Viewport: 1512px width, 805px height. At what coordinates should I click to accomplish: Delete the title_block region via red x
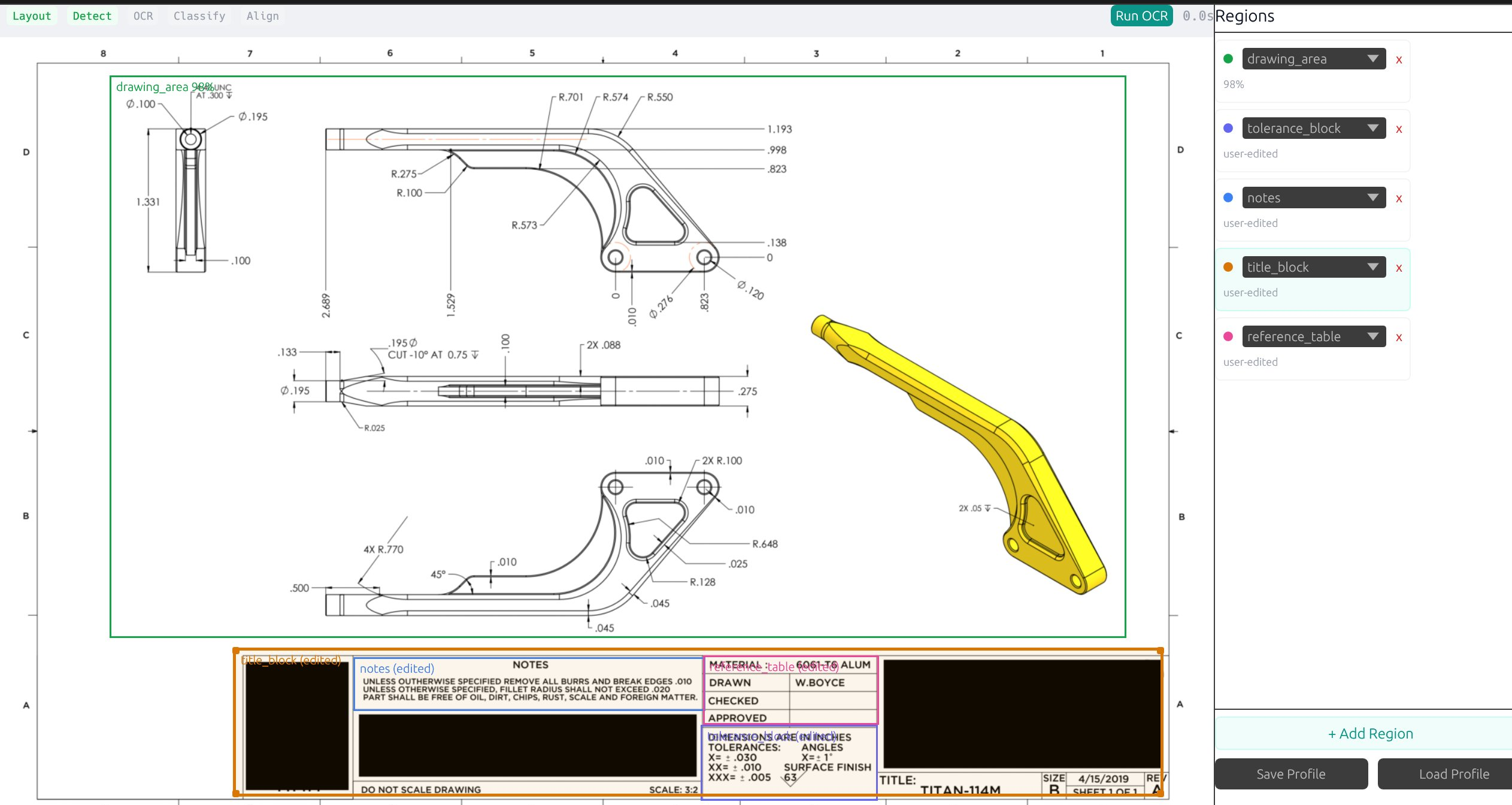[x=1399, y=268]
